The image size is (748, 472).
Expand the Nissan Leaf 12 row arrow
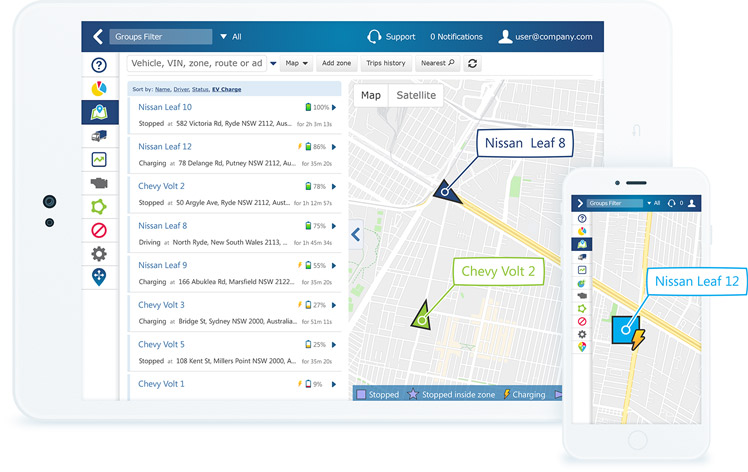point(334,147)
